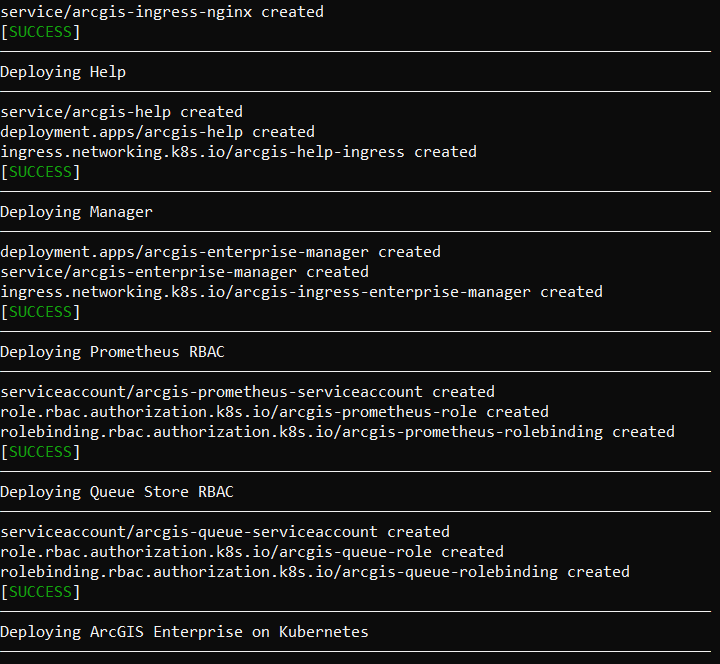Click arcgis-prometheus-serviceaccount created line
This screenshot has width=720, height=664.
pyautogui.click(x=248, y=392)
